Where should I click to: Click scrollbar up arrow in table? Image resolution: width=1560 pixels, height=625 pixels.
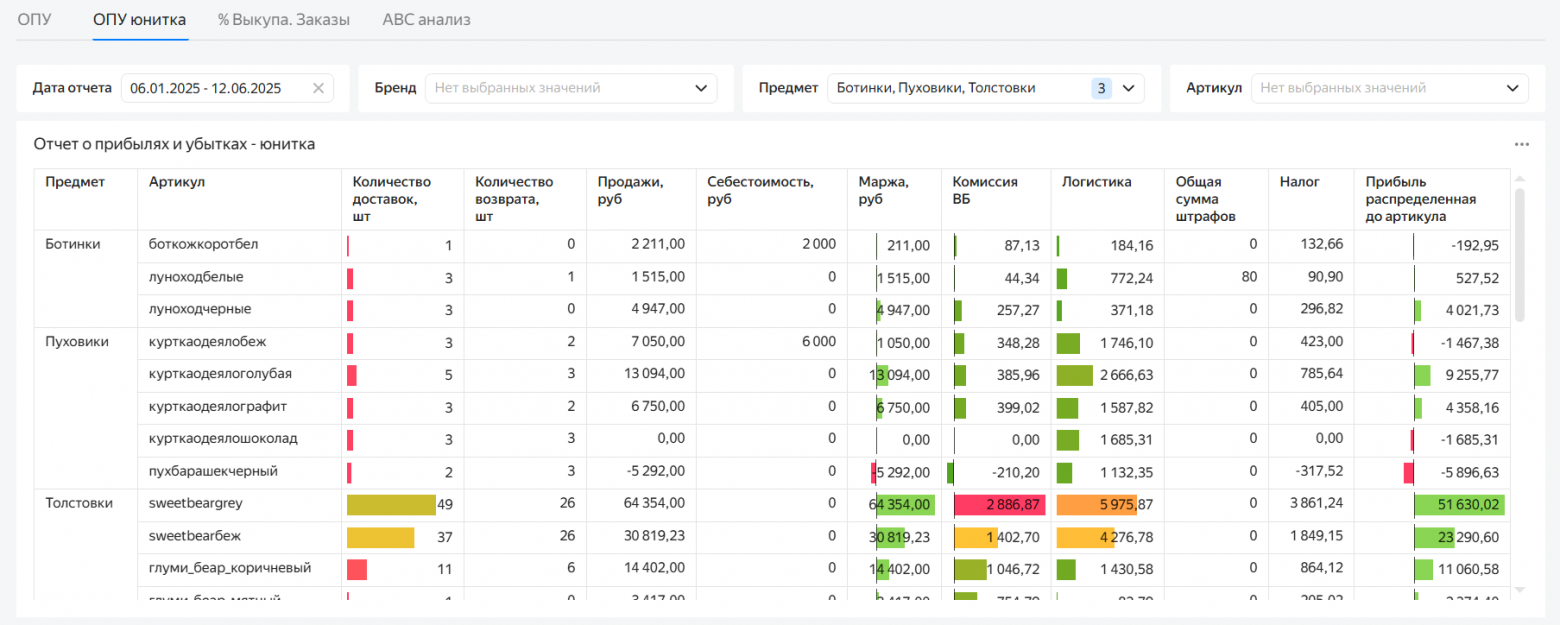(x=1520, y=180)
